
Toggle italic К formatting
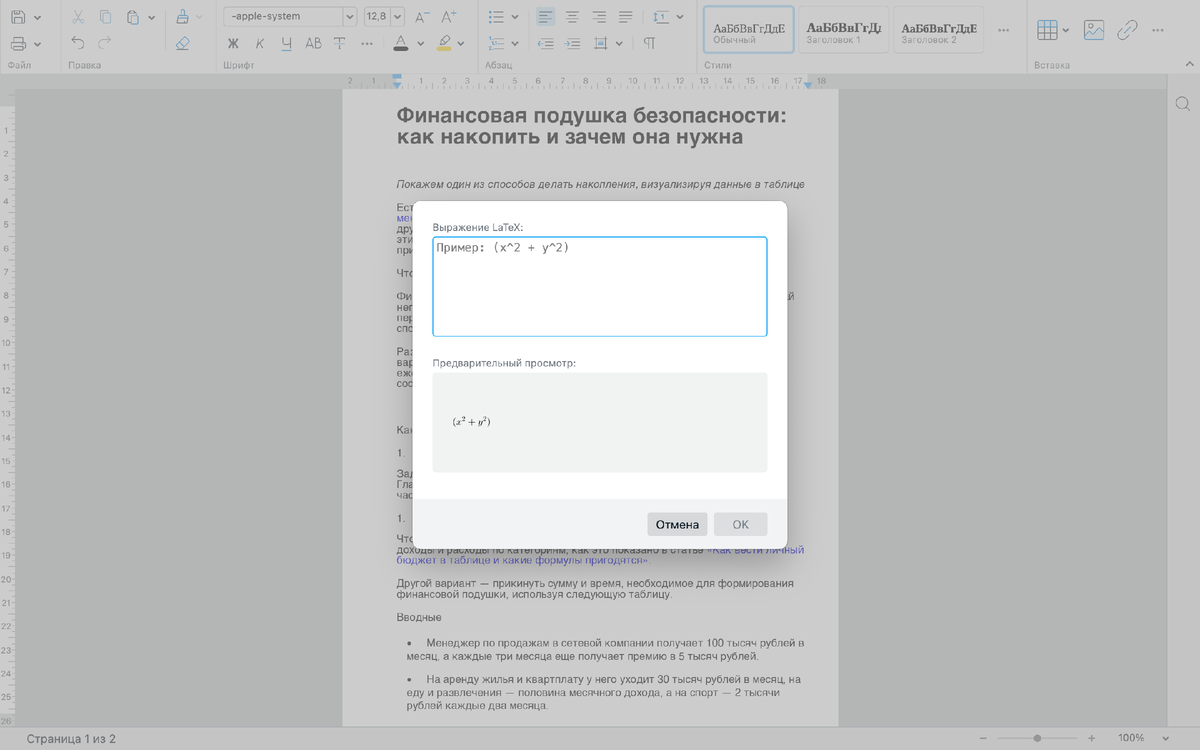[260, 44]
